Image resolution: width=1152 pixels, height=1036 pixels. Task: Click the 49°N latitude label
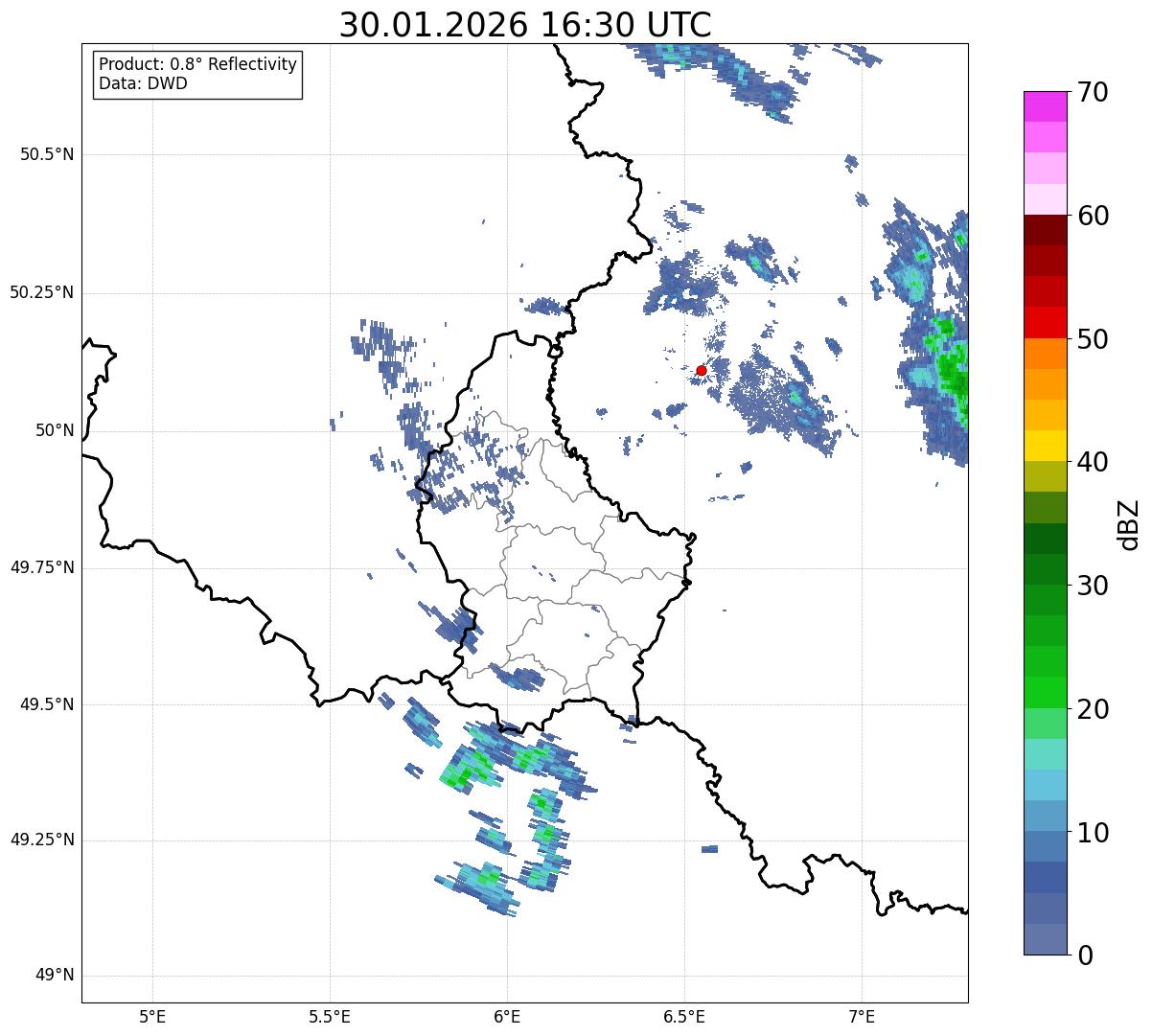tap(55, 976)
